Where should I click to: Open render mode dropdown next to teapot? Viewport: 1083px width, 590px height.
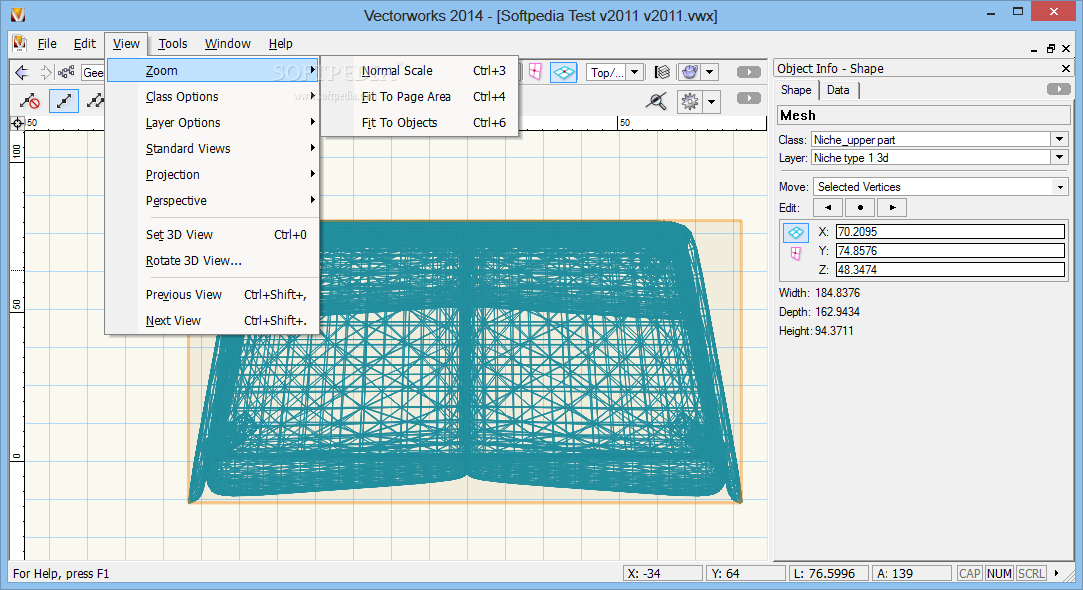click(x=709, y=72)
